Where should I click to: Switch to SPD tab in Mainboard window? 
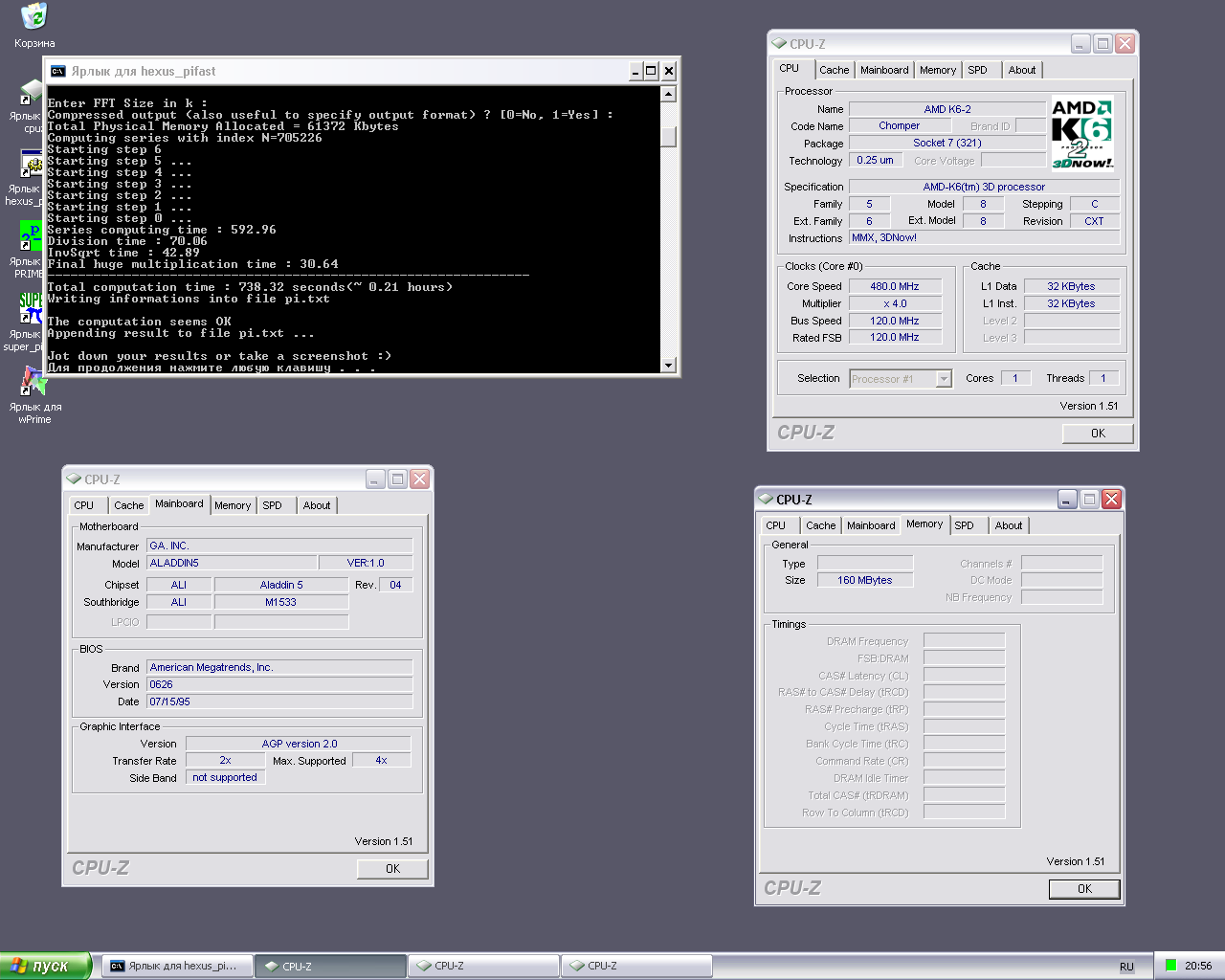tap(273, 505)
